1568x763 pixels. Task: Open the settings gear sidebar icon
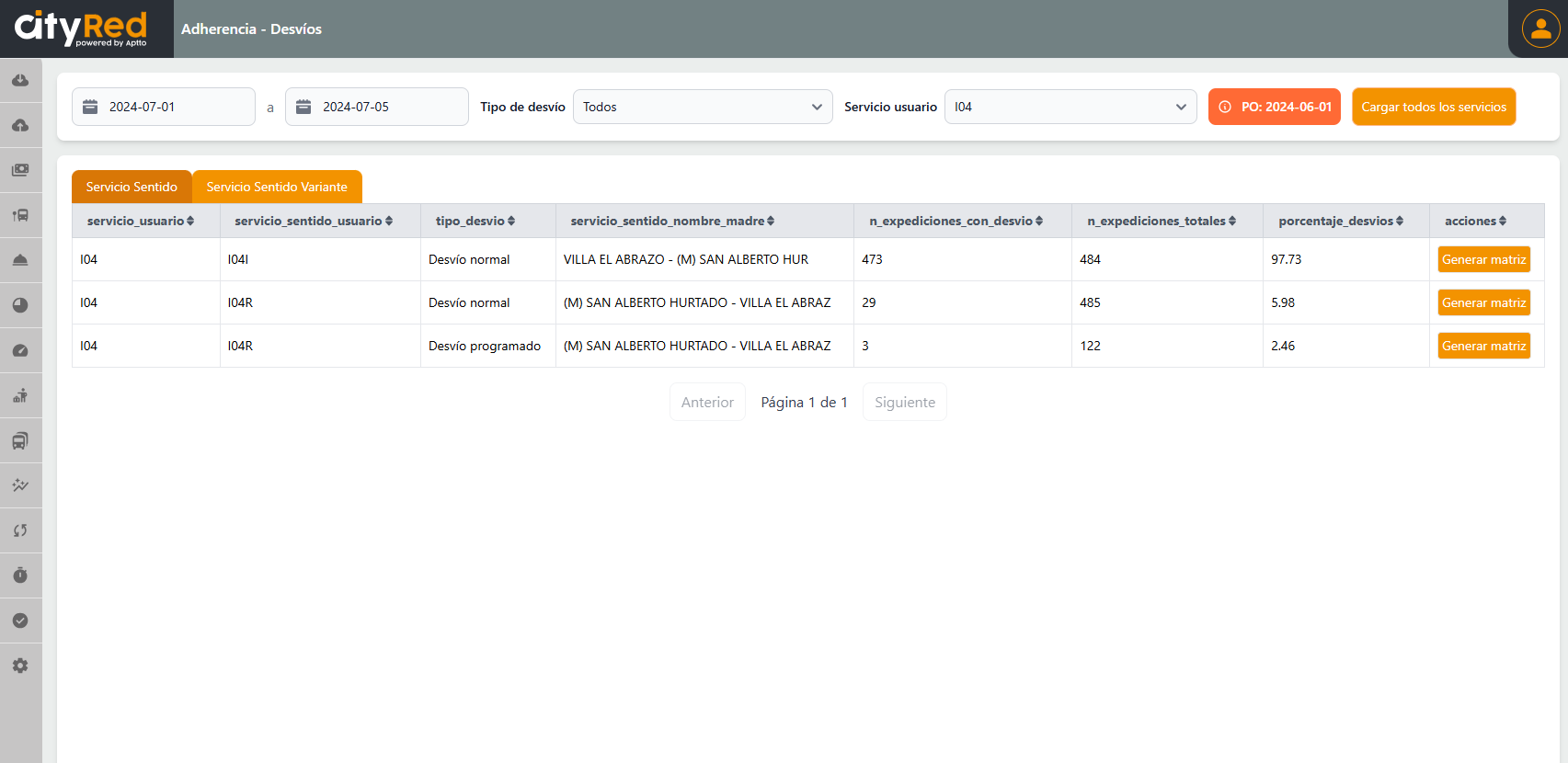(x=20, y=666)
